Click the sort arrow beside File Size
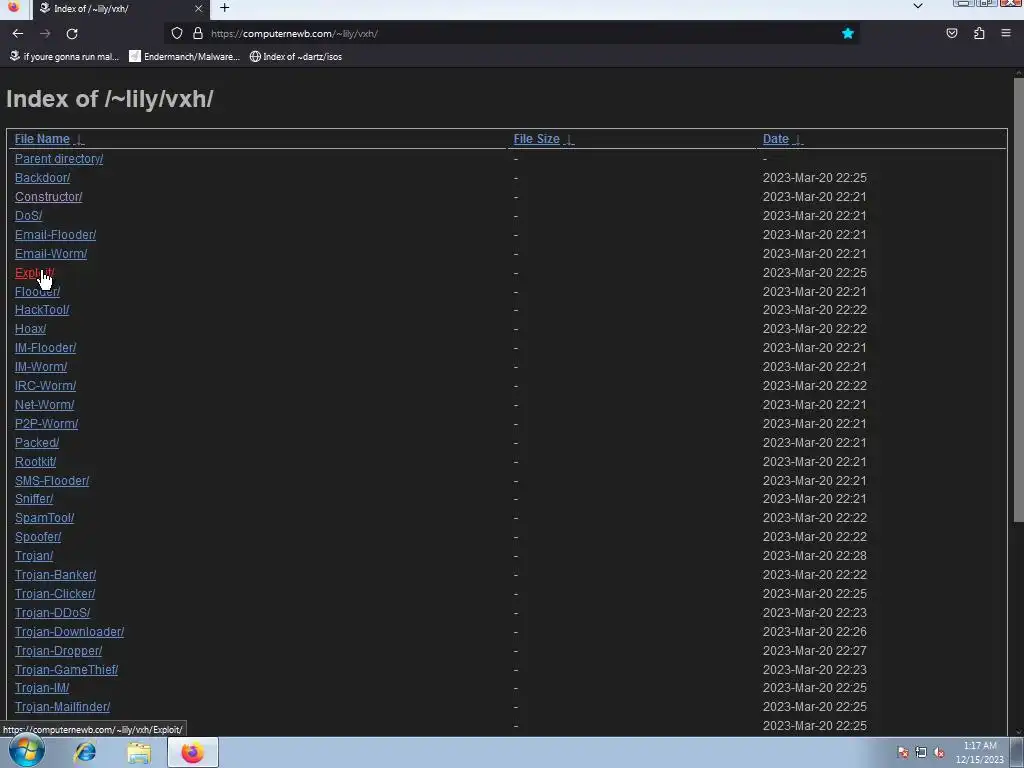 tap(569, 140)
